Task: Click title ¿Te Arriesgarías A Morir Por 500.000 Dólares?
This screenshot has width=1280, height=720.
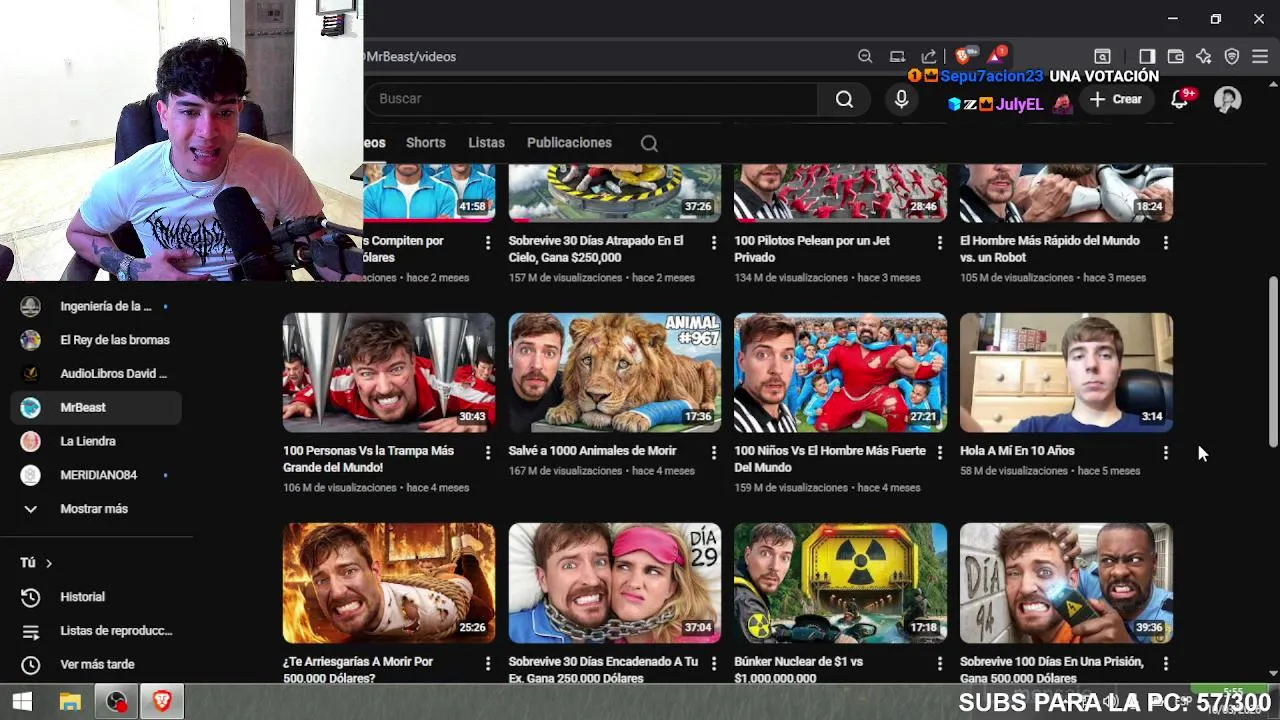Action: [x=358, y=670]
